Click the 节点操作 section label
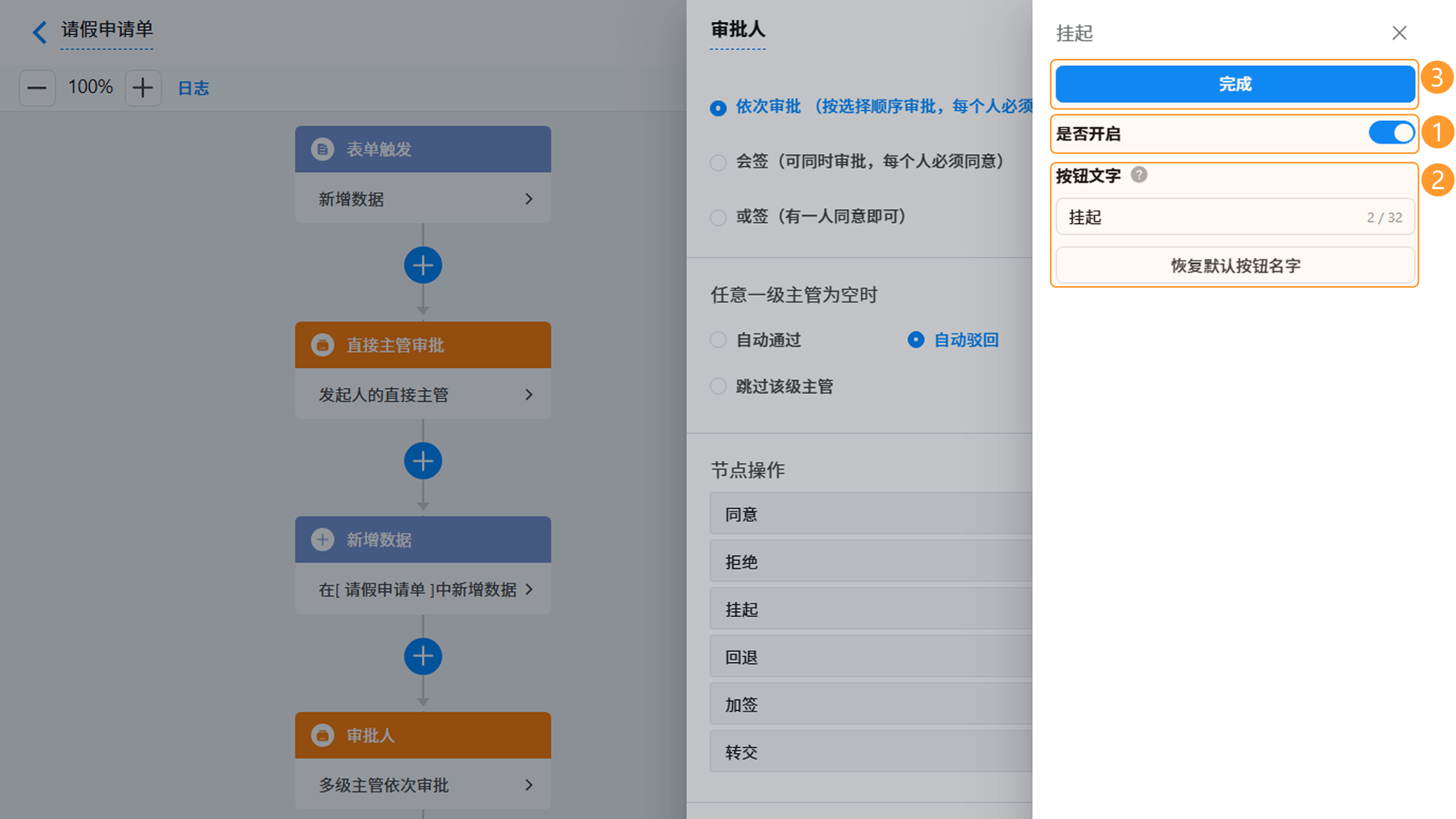The height and width of the screenshot is (819, 1456). point(747,470)
